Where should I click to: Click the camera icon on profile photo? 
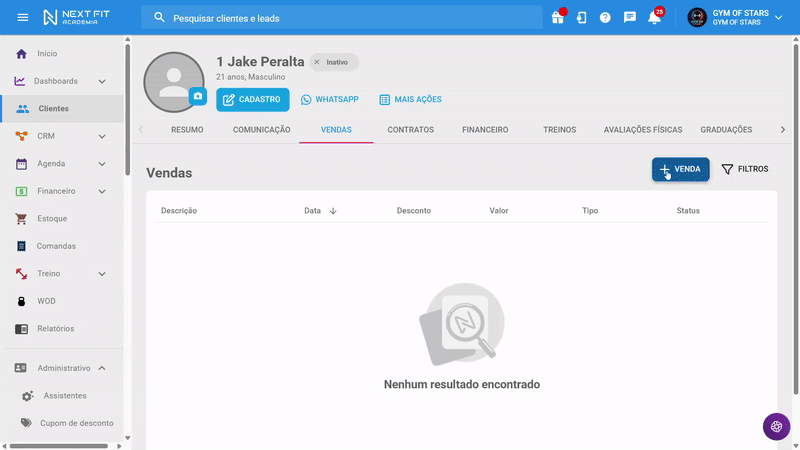click(x=198, y=96)
